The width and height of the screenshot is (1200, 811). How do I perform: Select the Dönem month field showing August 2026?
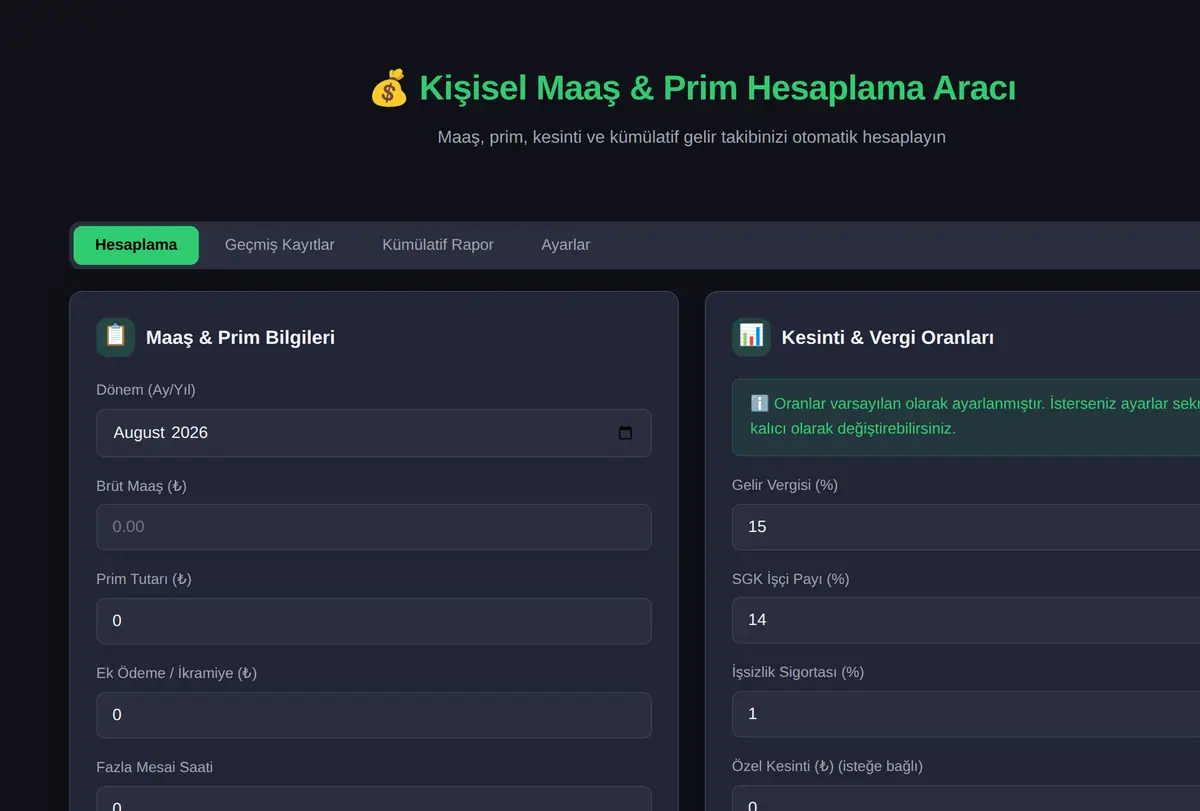374,433
